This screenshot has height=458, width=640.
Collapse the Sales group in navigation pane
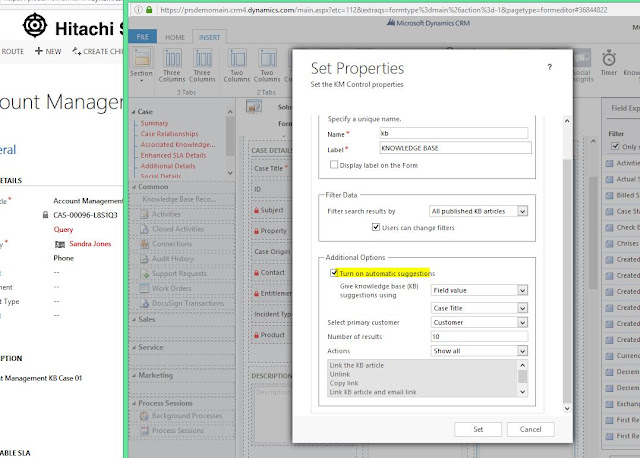(134, 320)
